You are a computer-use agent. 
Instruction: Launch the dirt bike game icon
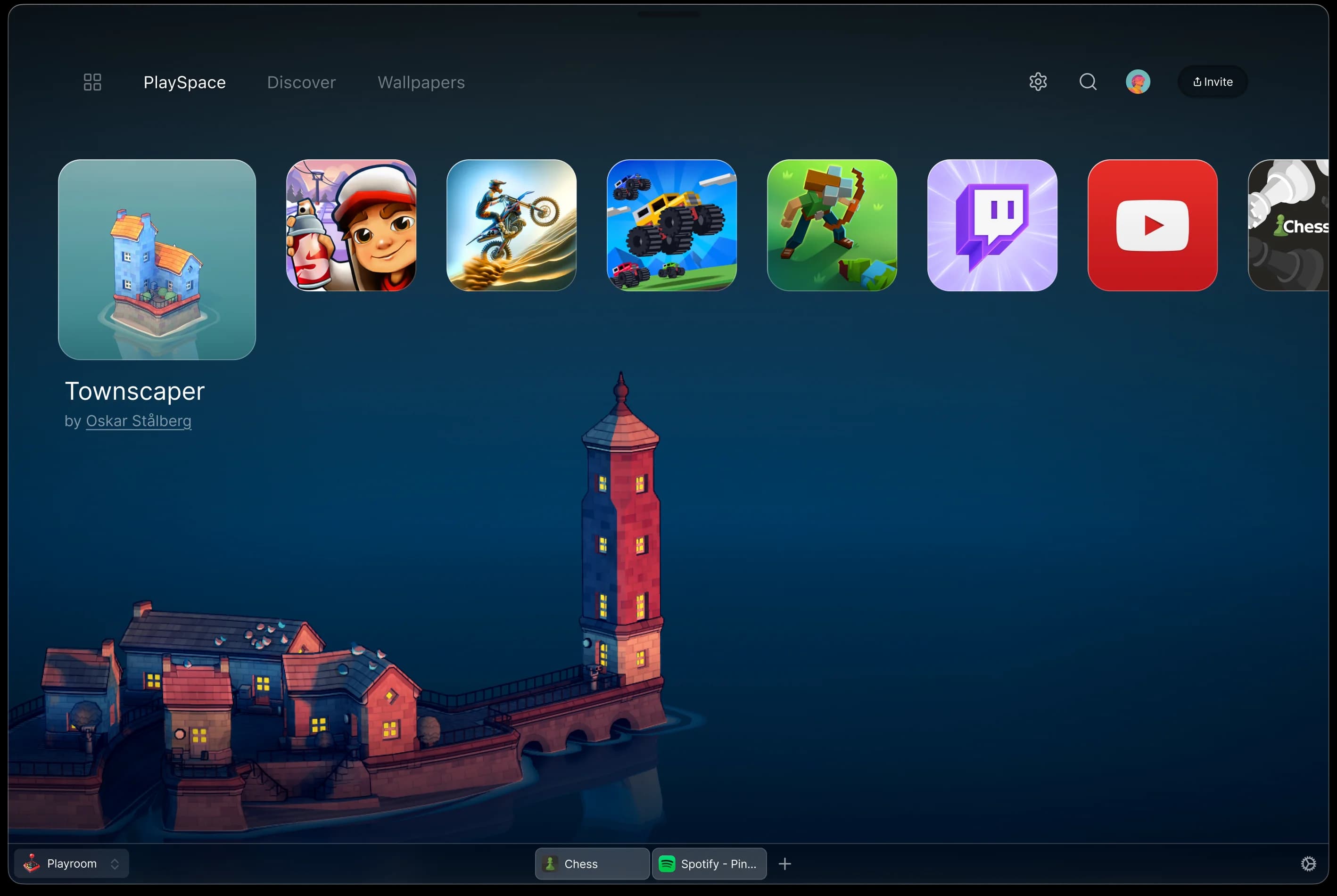pyautogui.click(x=511, y=225)
